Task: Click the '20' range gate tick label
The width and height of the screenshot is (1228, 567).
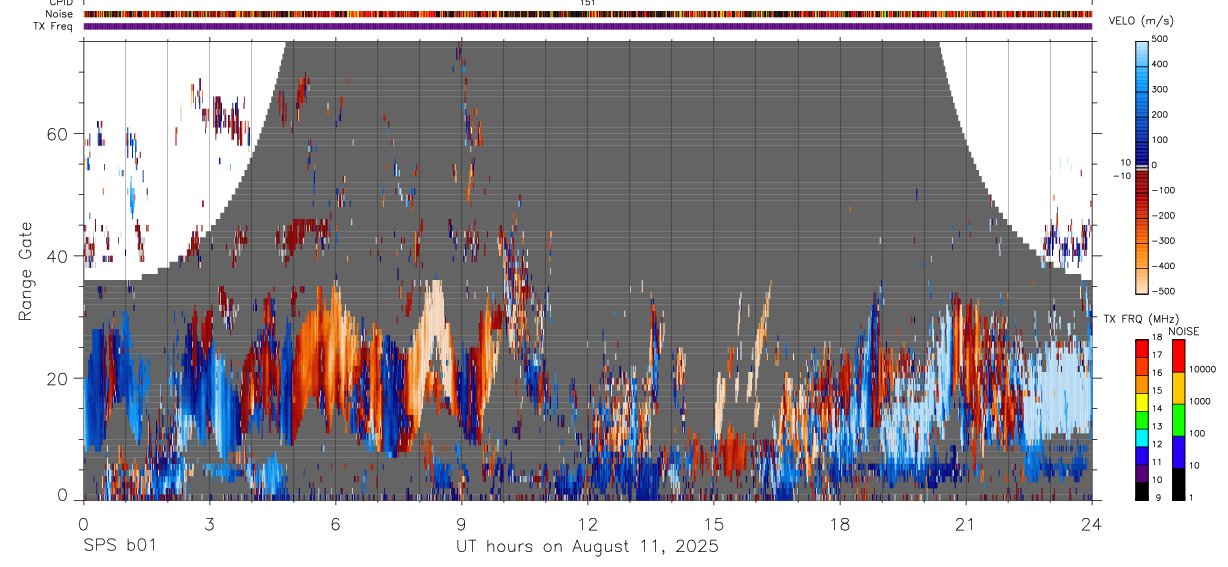Action: [58, 378]
